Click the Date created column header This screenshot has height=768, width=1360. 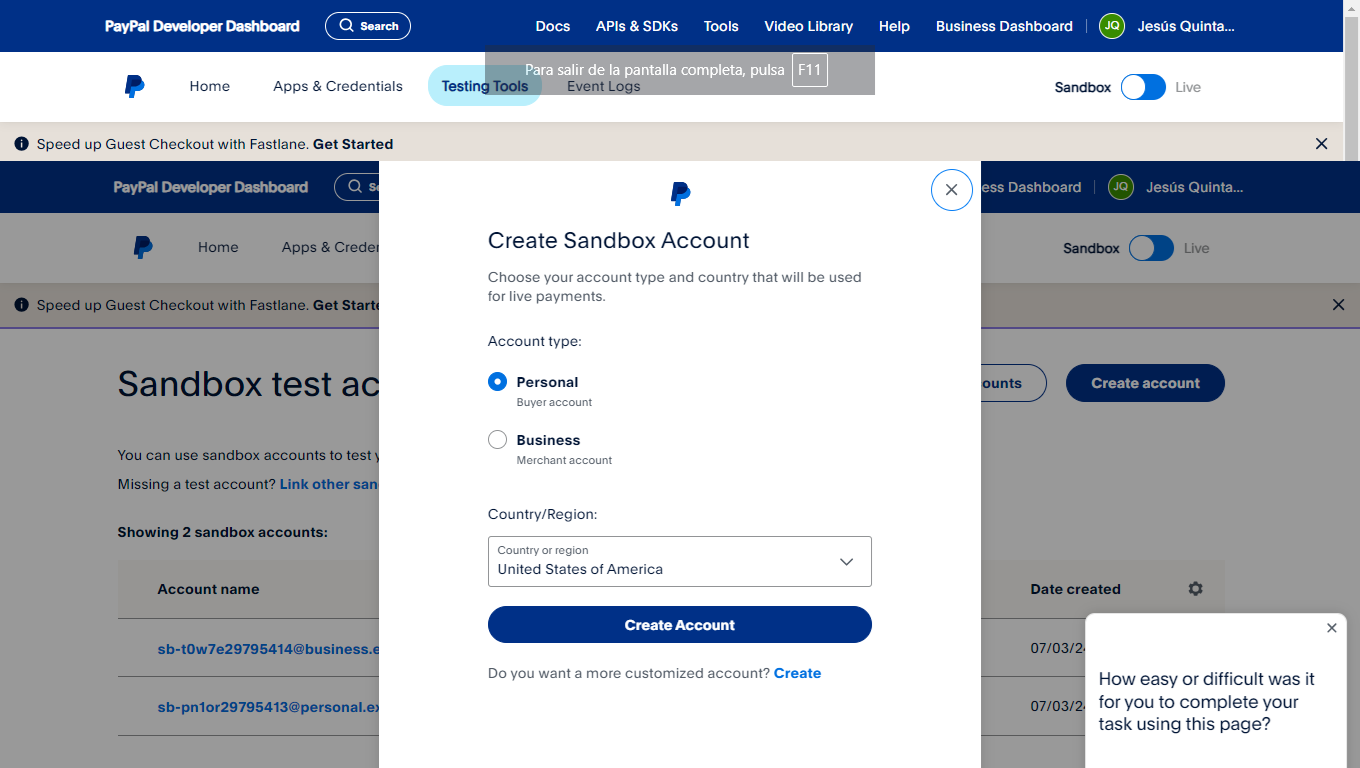[x=1075, y=589]
